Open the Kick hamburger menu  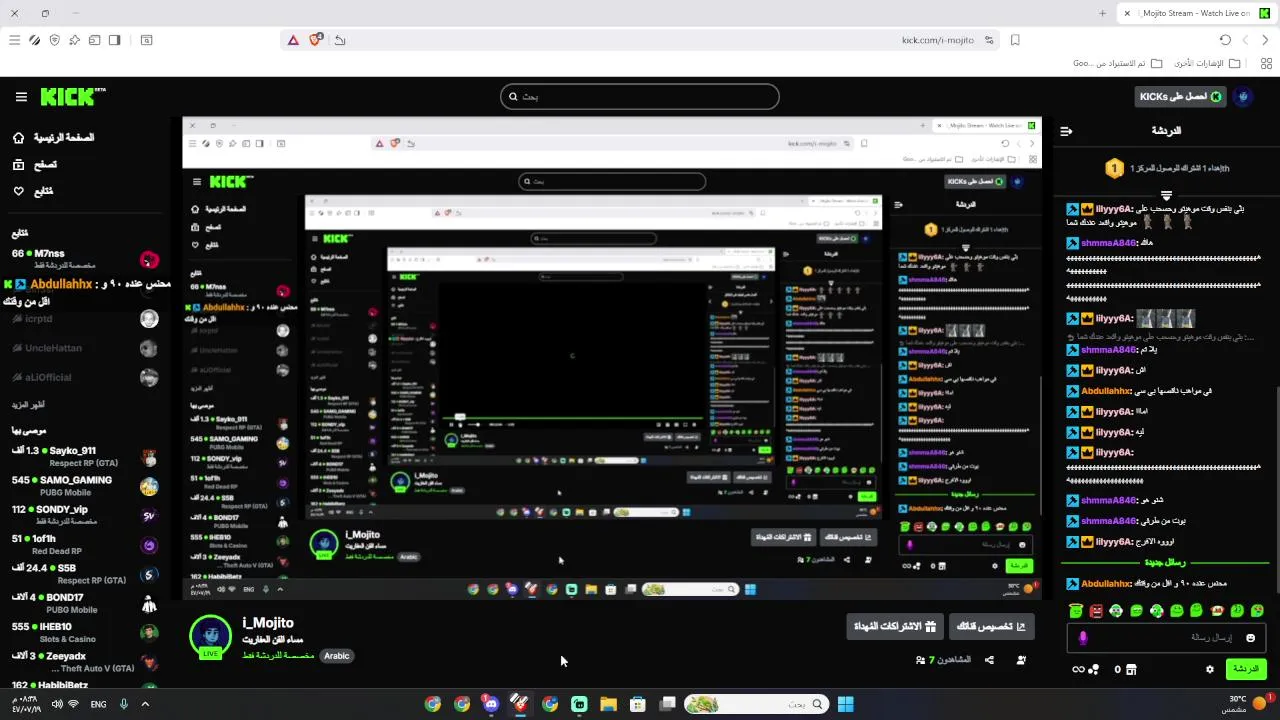pyautogui.click(x=21, y=97)
